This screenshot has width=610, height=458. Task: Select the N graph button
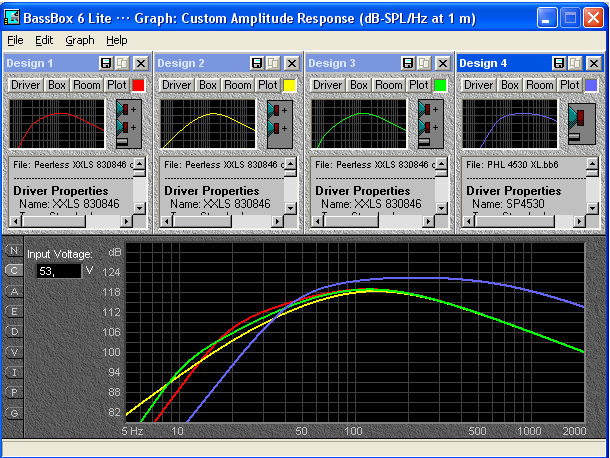click(x=14, y=251)
